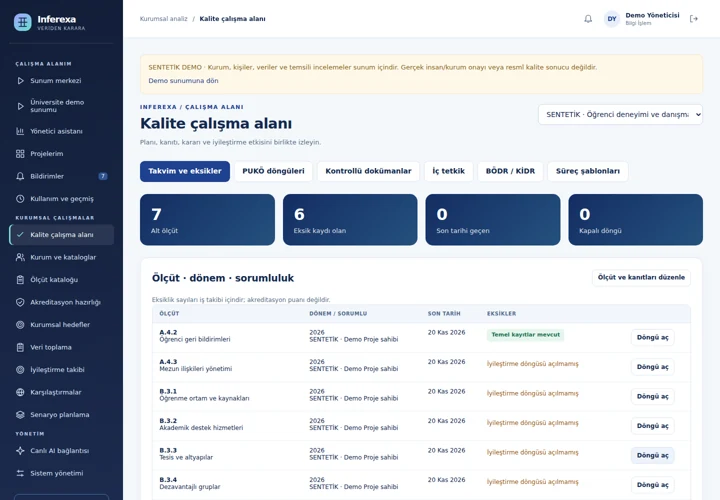720x500 pixels.
Task: Click the Alt ölçüt card showing 7
Action: tap(207, 219)
